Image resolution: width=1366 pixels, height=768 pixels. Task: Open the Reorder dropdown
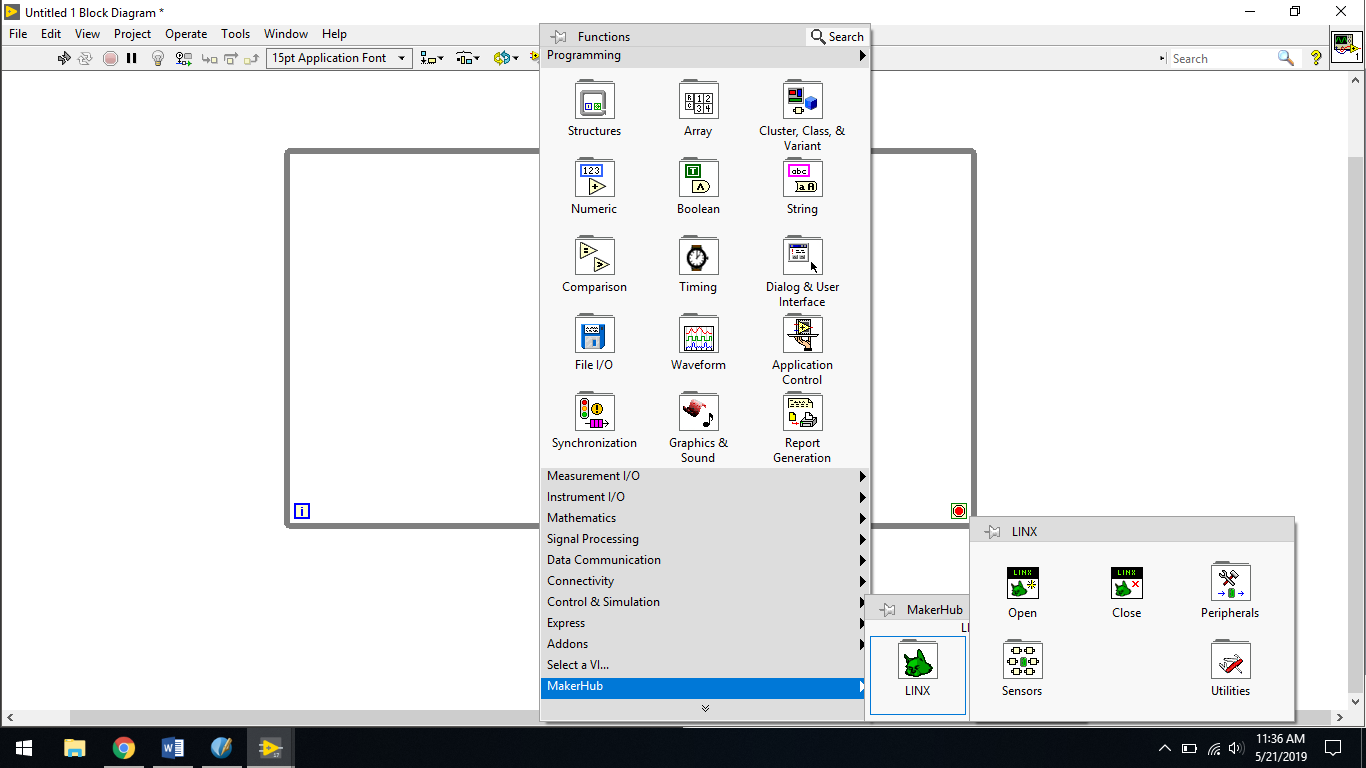(x=505, y=58)
